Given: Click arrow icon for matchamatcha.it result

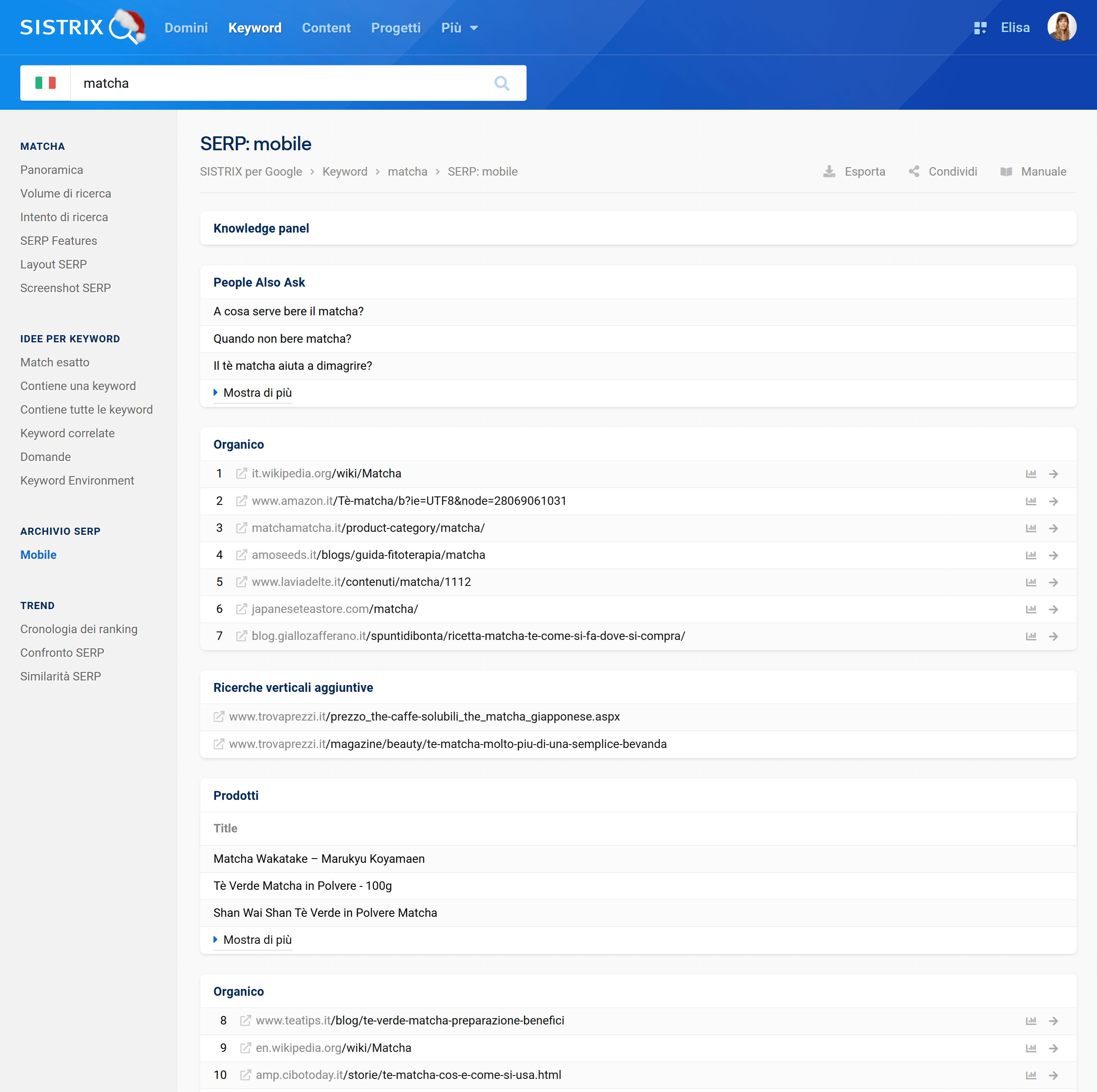Looking at the screenshot, I should (x=1053, y=528).
